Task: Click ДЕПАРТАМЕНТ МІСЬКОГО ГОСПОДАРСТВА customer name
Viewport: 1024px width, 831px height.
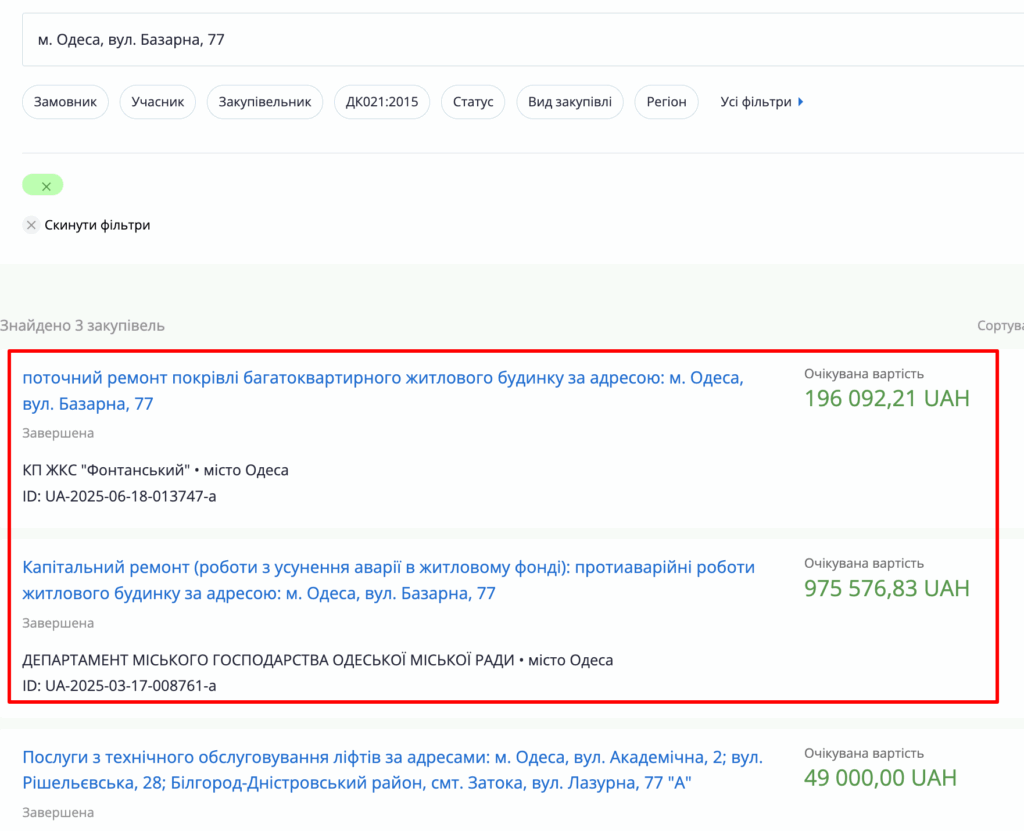Action: click(x=268, y=660)
